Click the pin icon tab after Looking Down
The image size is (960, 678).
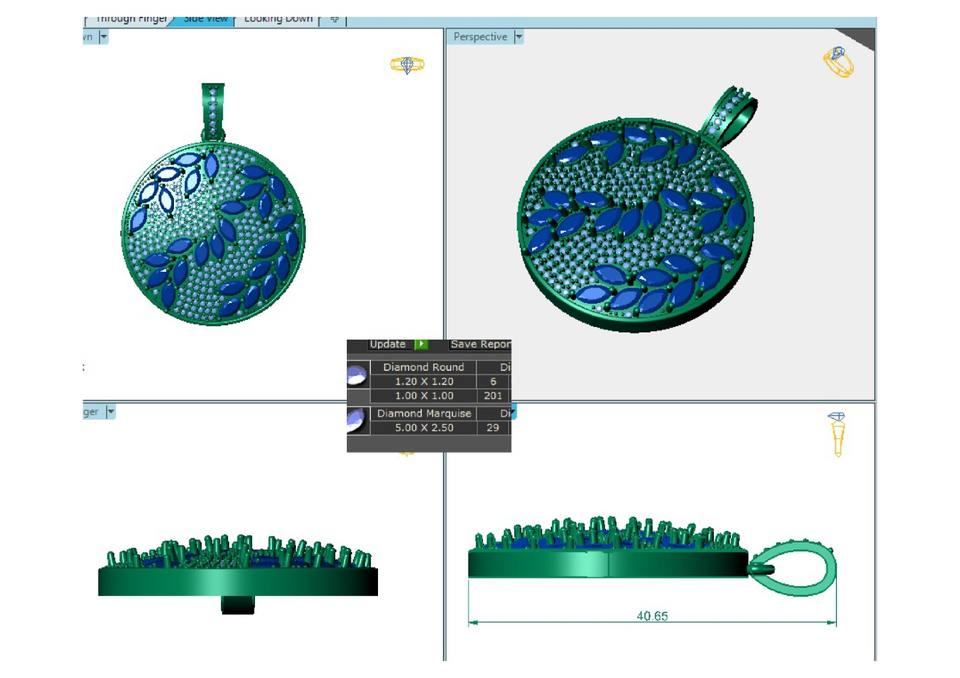click(334, 18)
